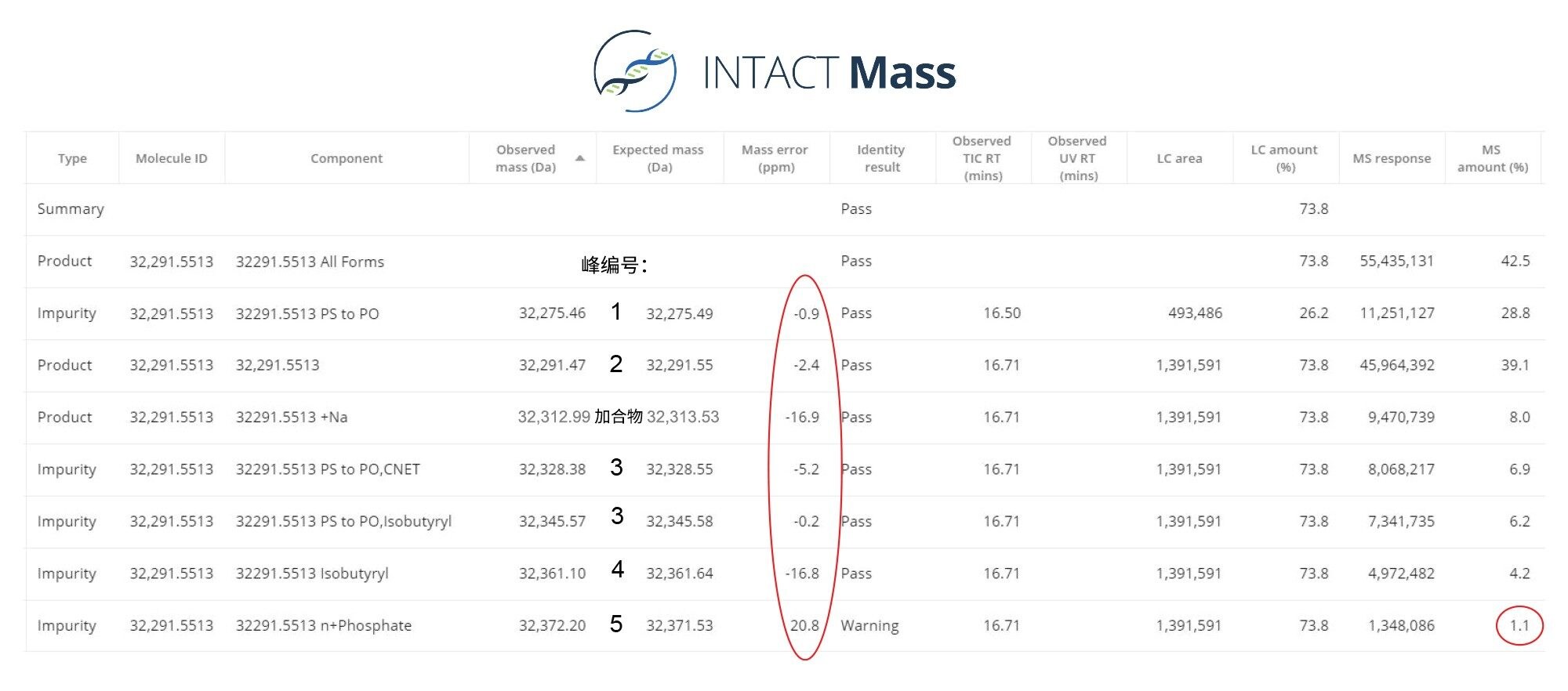
Task: Click the Identity result column header
Action: (881, 158)
